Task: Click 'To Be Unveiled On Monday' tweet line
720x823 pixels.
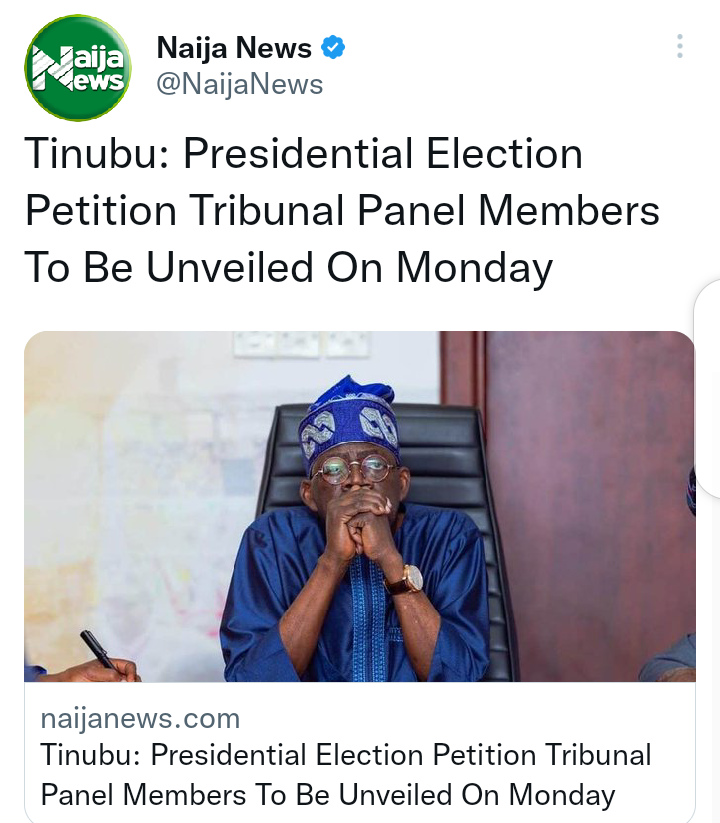Action: [x=289, y=268]
